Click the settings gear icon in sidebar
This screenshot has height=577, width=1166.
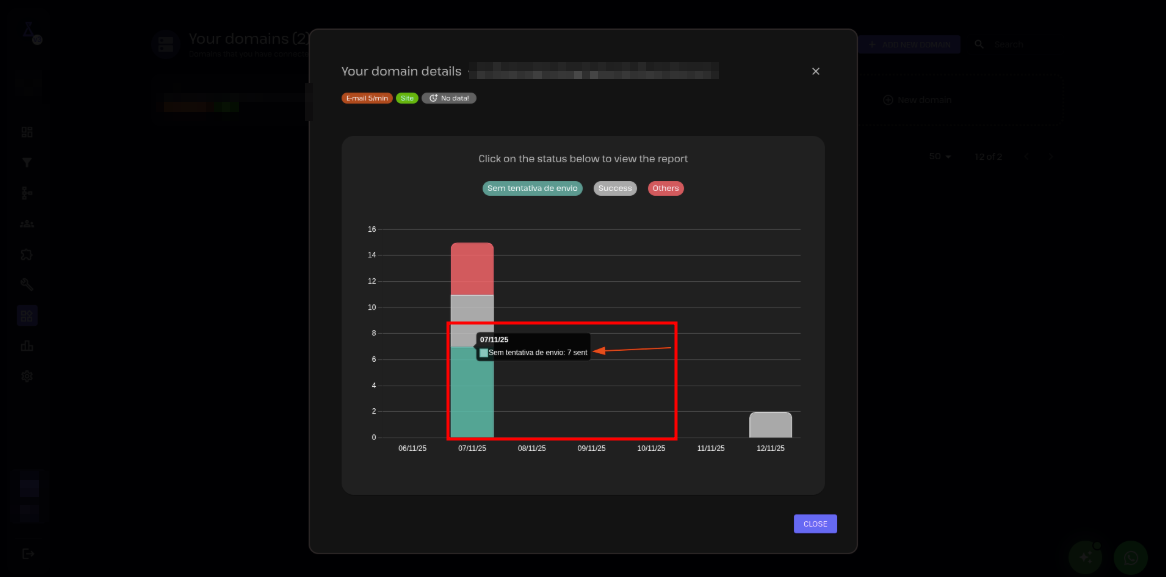click(x=27, y=376)
